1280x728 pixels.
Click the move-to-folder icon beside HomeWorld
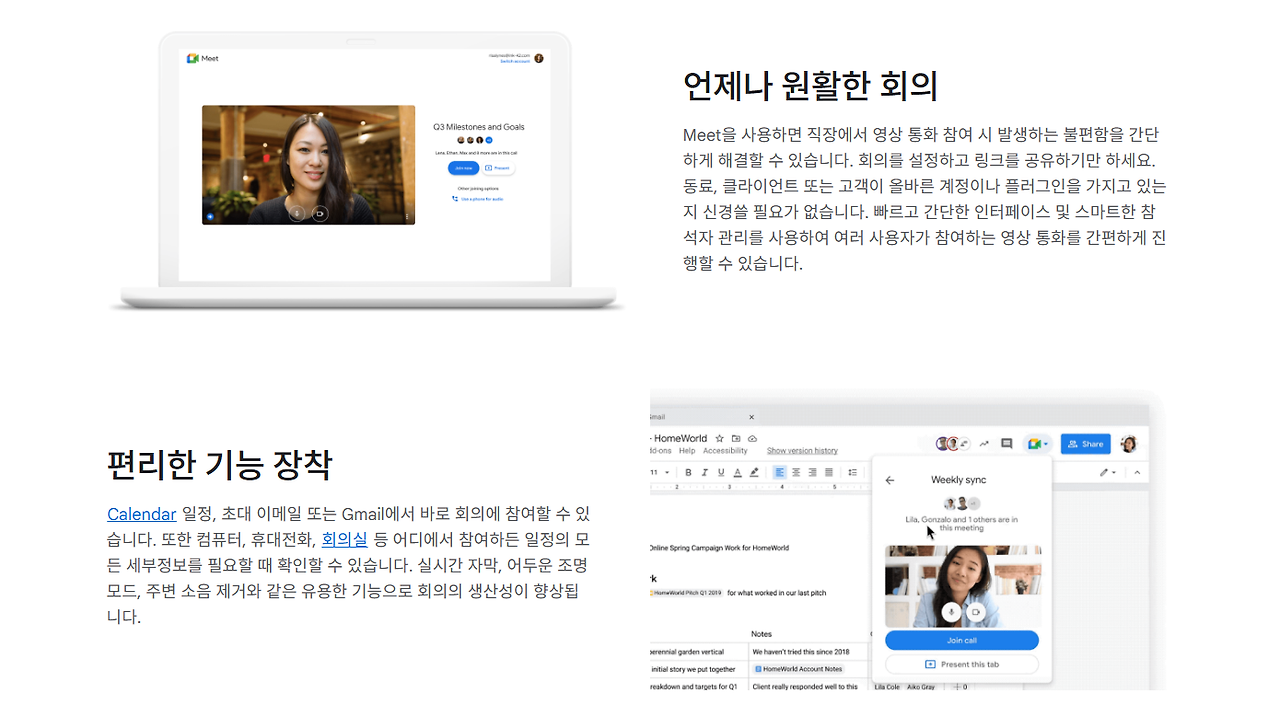click(736, 438)
